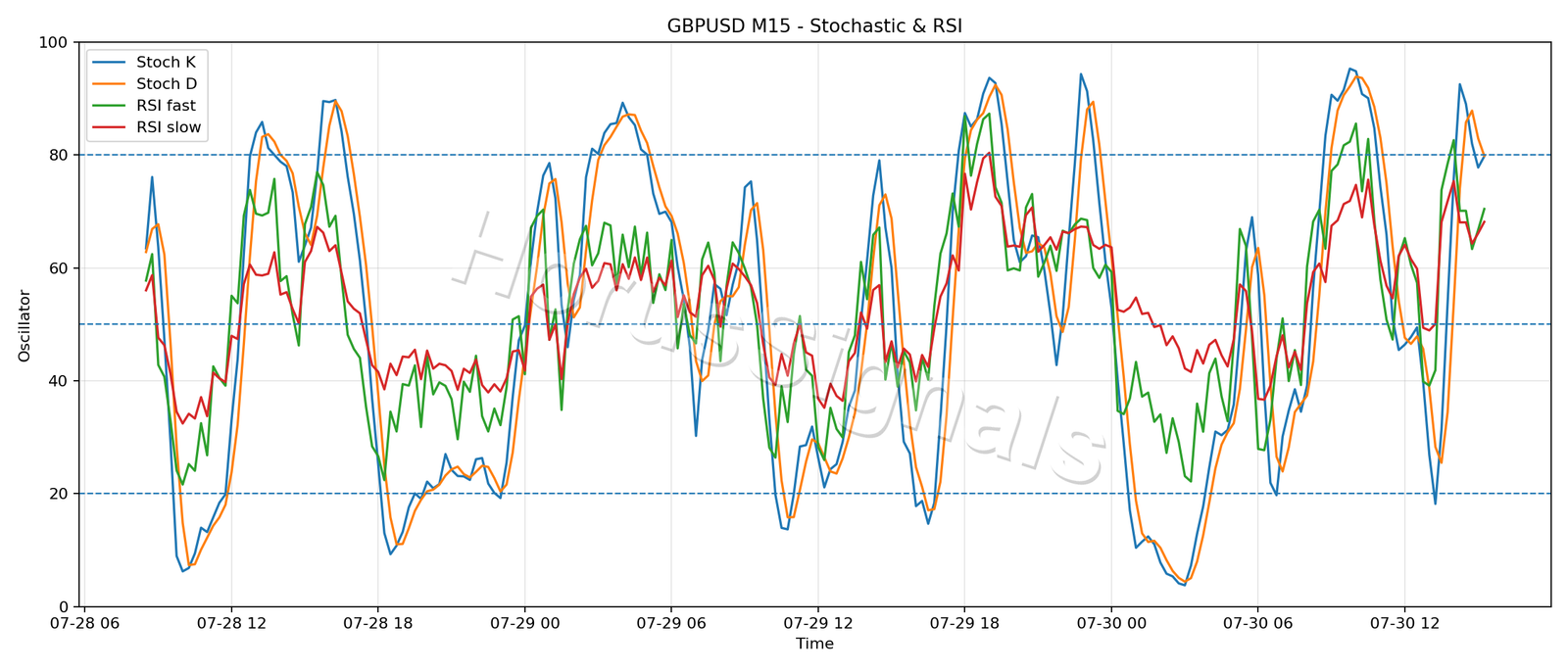The width and height of the screenshot is (1568, 672).
Task: Click the RSI fast legend label
Action: [x=166, y=106]
